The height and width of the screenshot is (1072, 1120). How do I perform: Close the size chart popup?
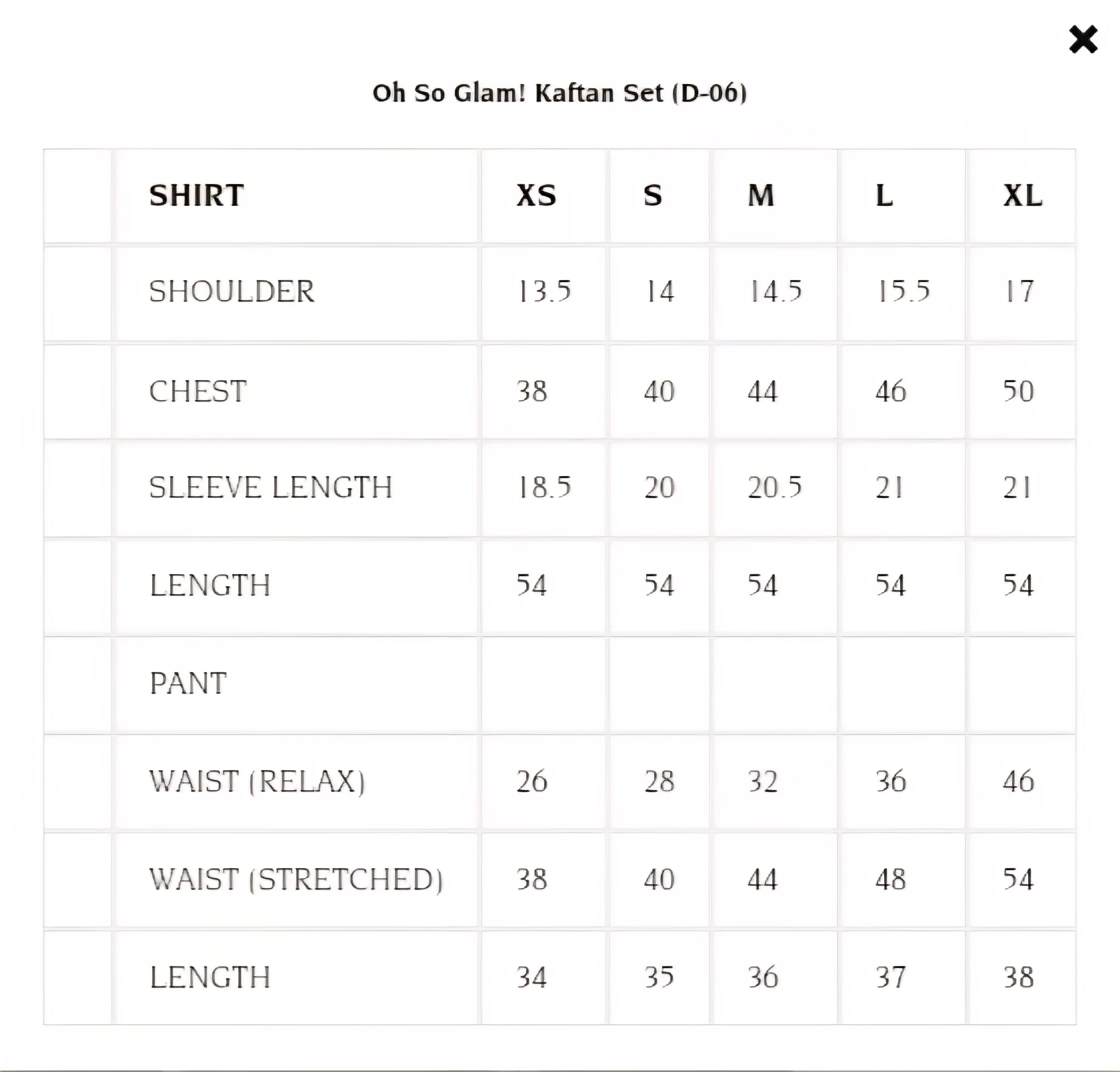1083,40
